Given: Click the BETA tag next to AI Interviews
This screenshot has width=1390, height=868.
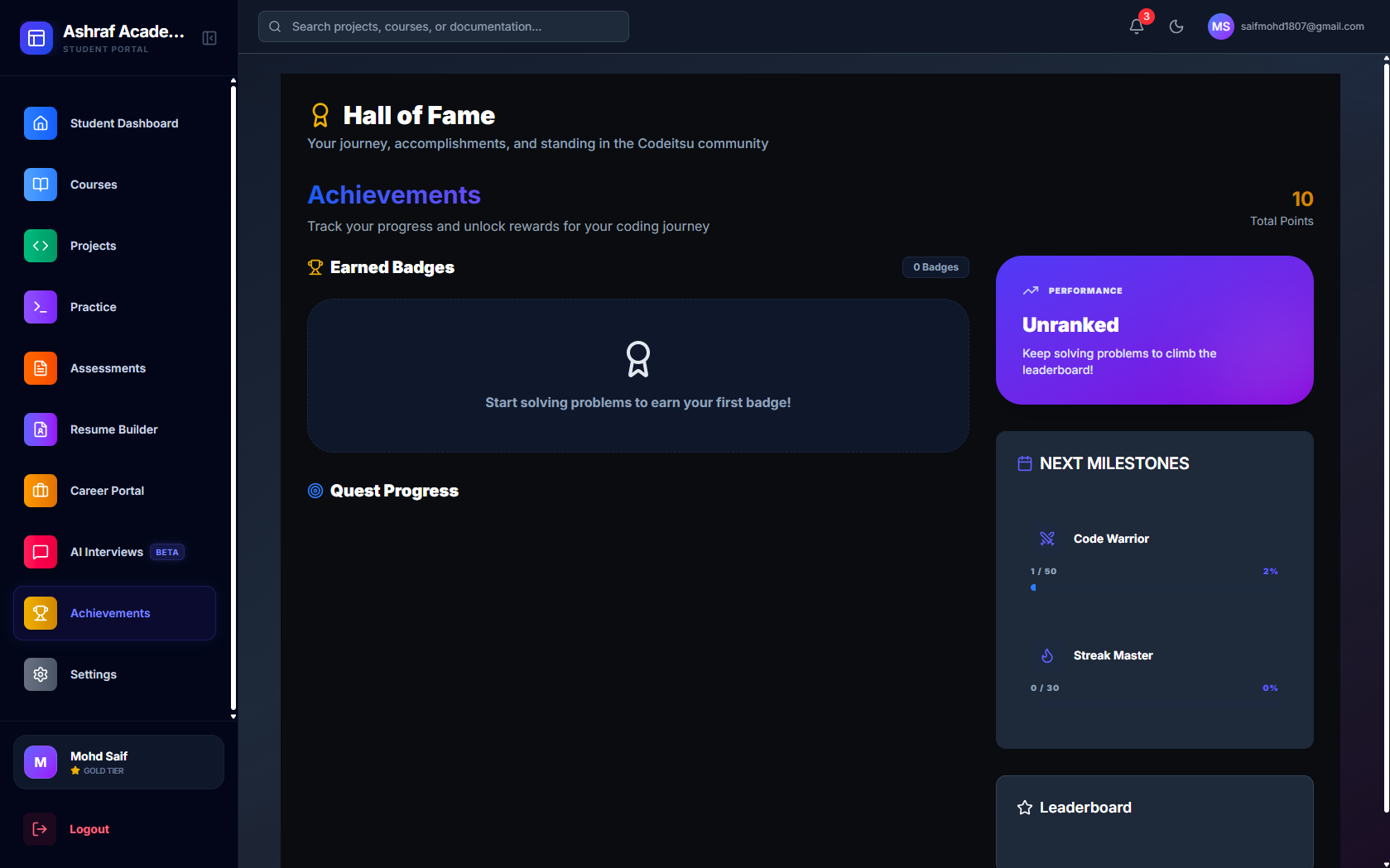Looking at the screenshot, I should (167, 552).
